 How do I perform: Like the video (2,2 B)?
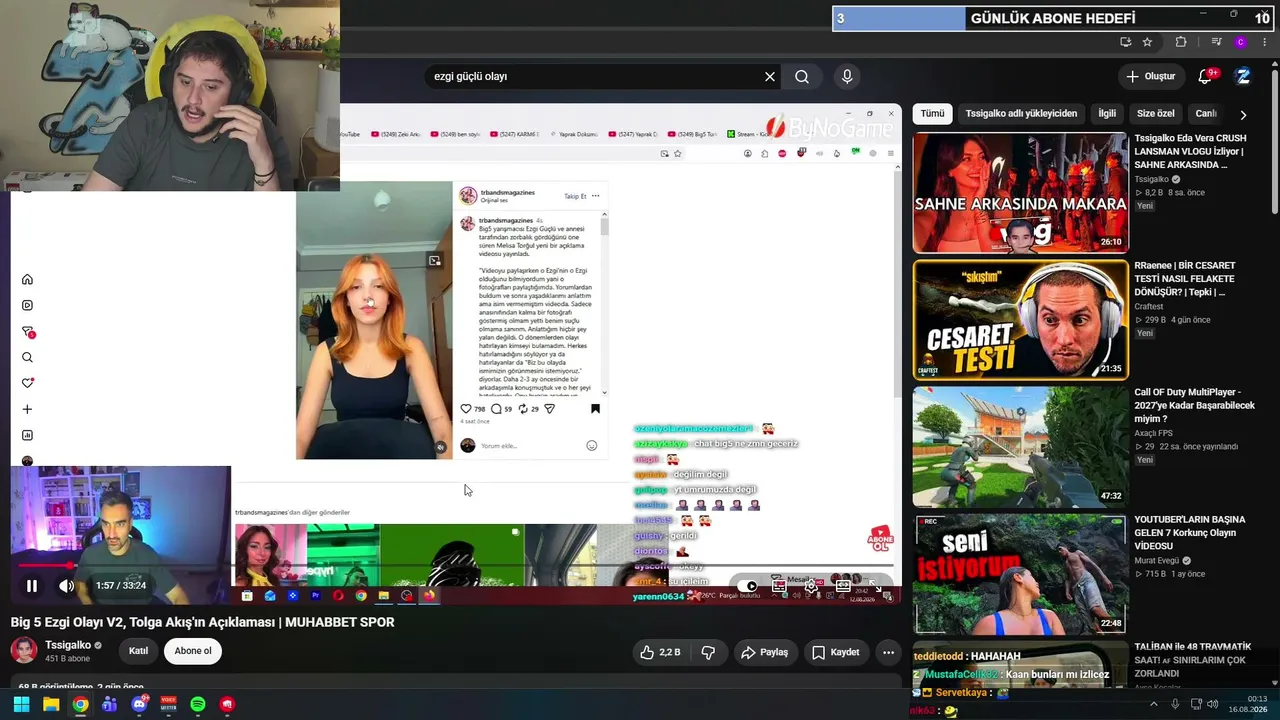point(661,653)
